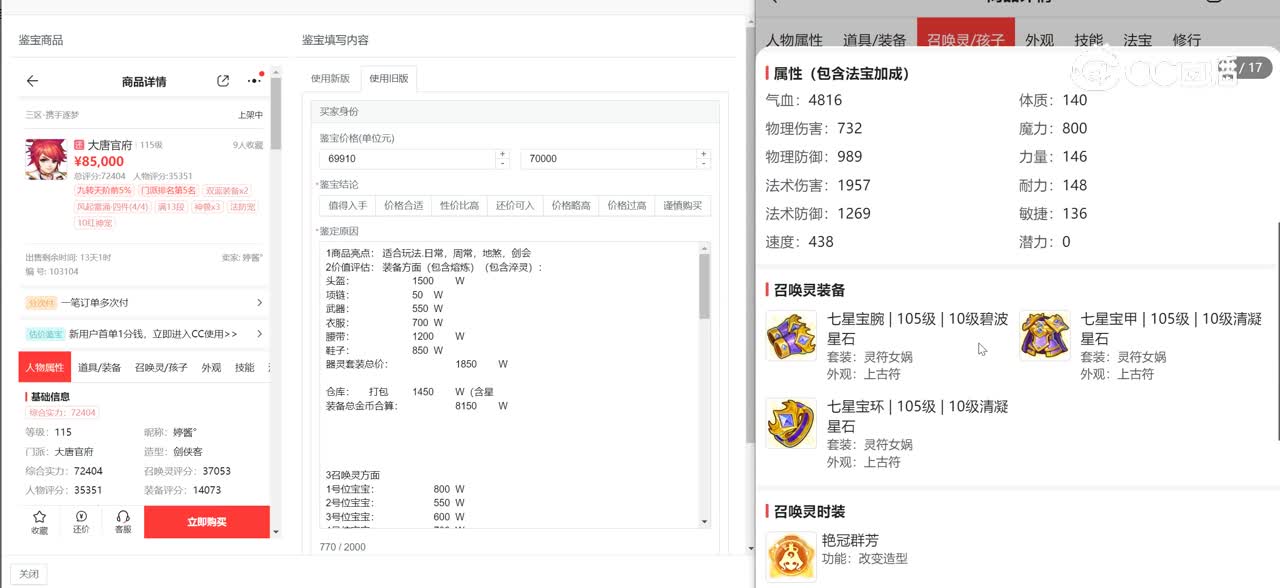Select the 还价可入 conclusion option
This screenshot has width=1280, height=588.
515,205
